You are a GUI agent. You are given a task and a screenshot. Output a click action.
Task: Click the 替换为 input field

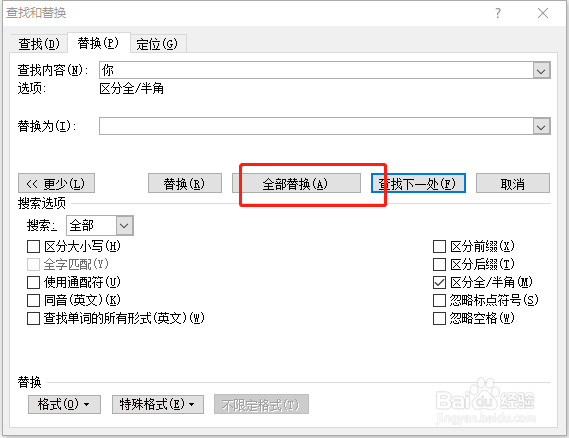[x=316, y=126]
